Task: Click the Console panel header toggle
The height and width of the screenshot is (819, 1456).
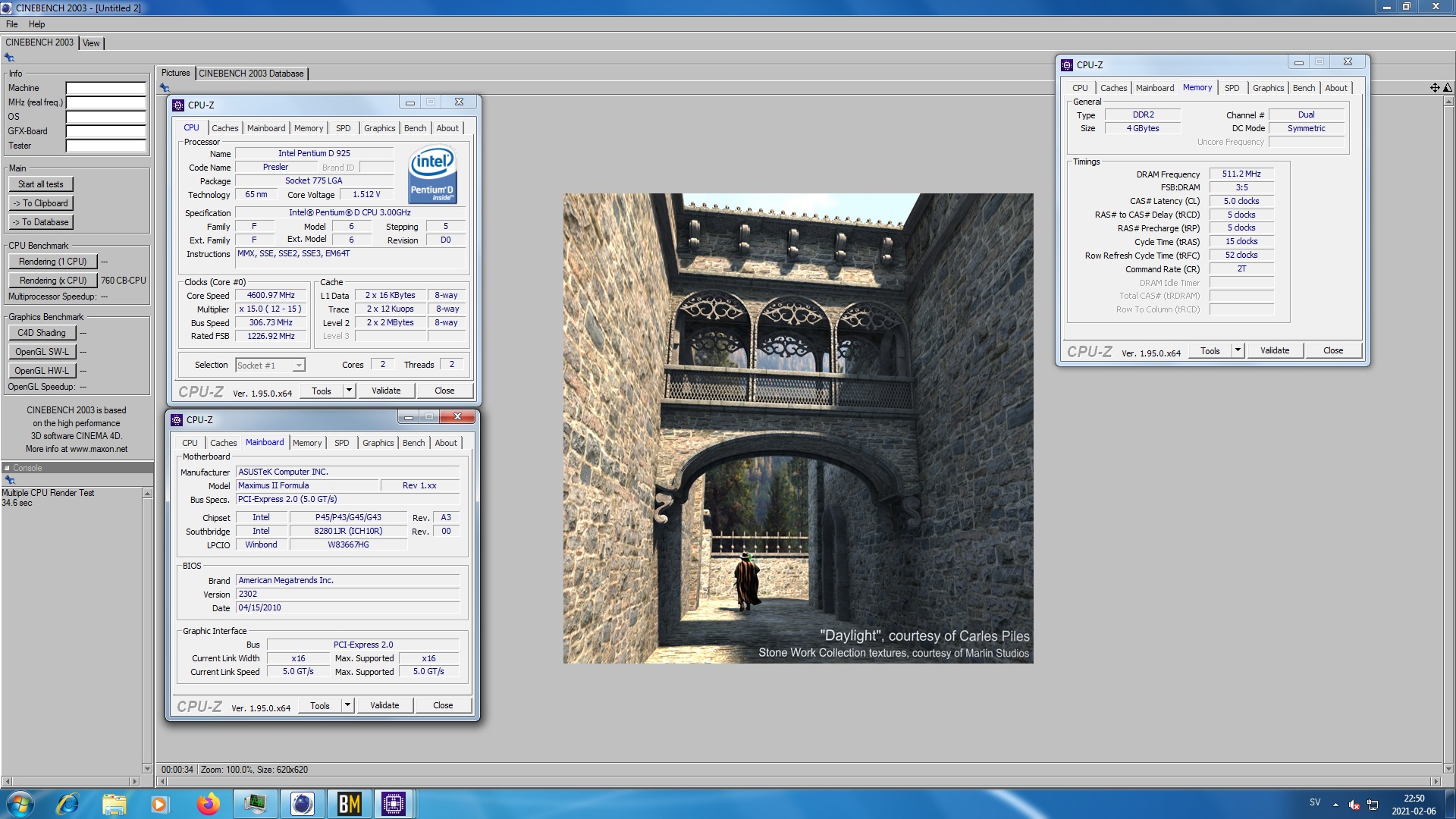Action: (x=7, y=468)
